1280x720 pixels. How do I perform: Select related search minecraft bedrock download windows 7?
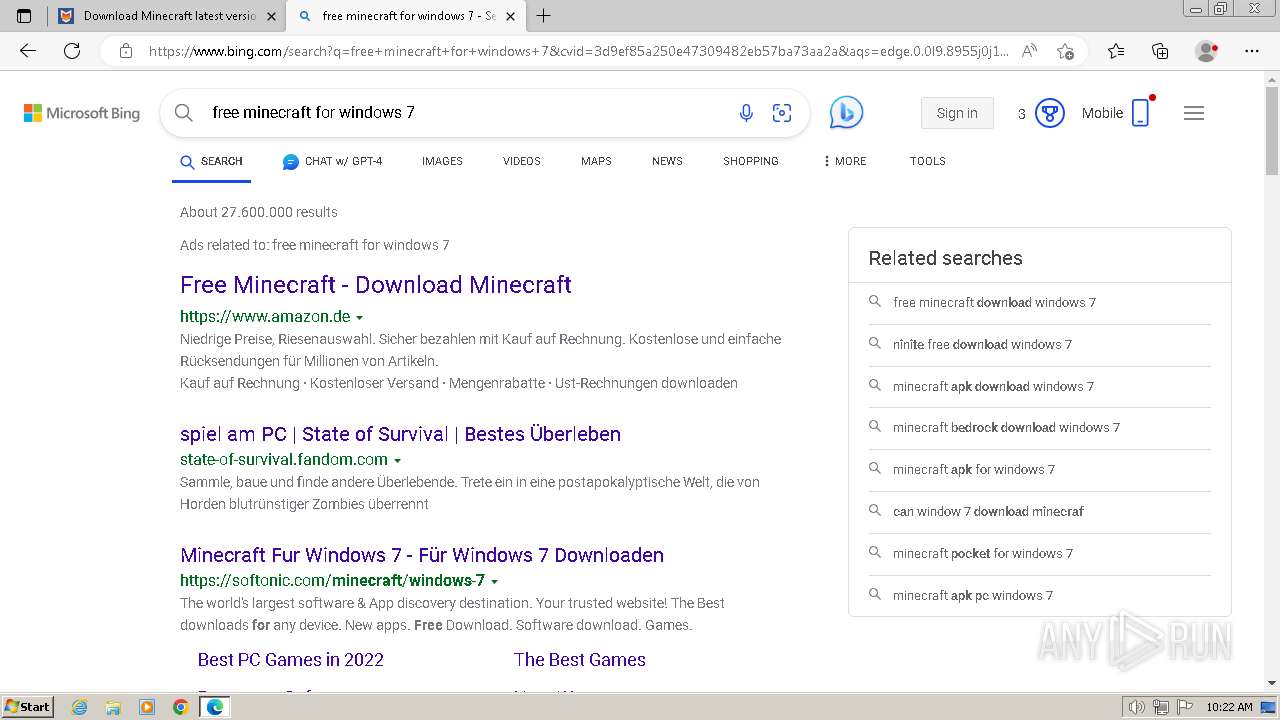[x=1039, y=427]
